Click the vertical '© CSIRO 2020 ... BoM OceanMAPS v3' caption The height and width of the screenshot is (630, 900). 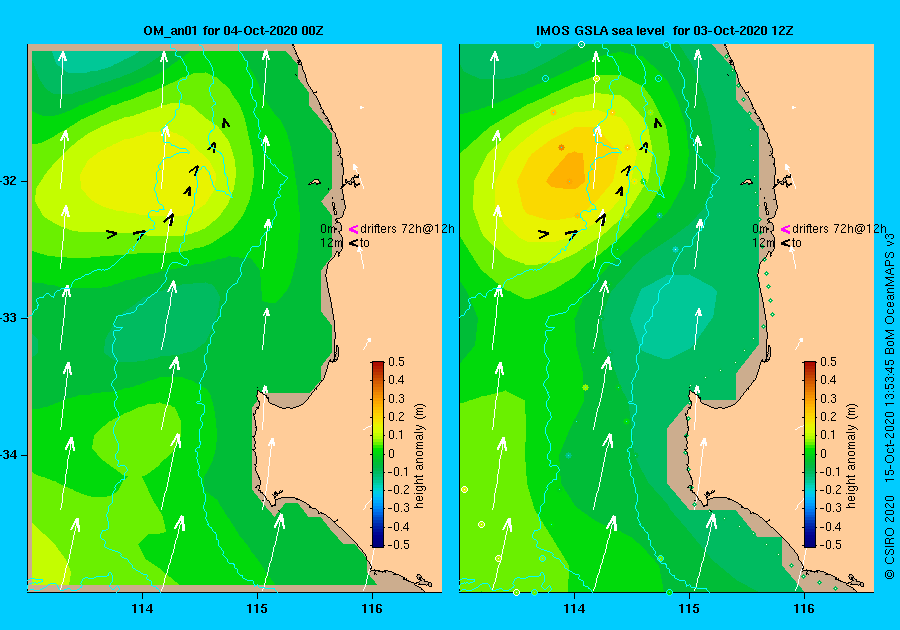890,406
